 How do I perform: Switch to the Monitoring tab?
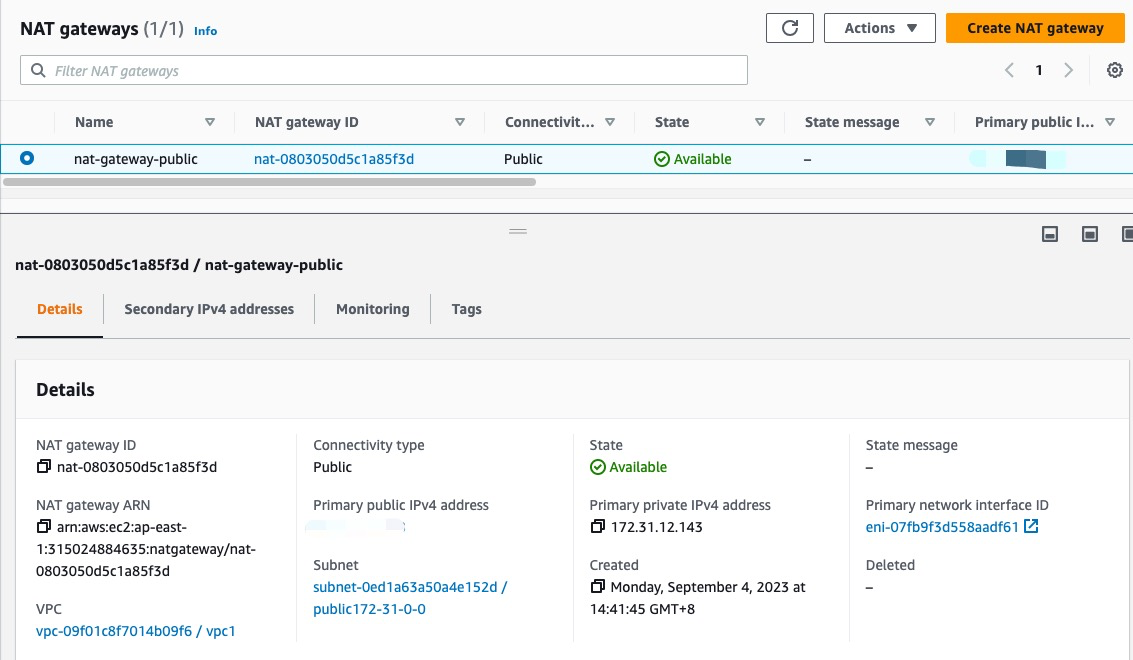pos(372,309)
